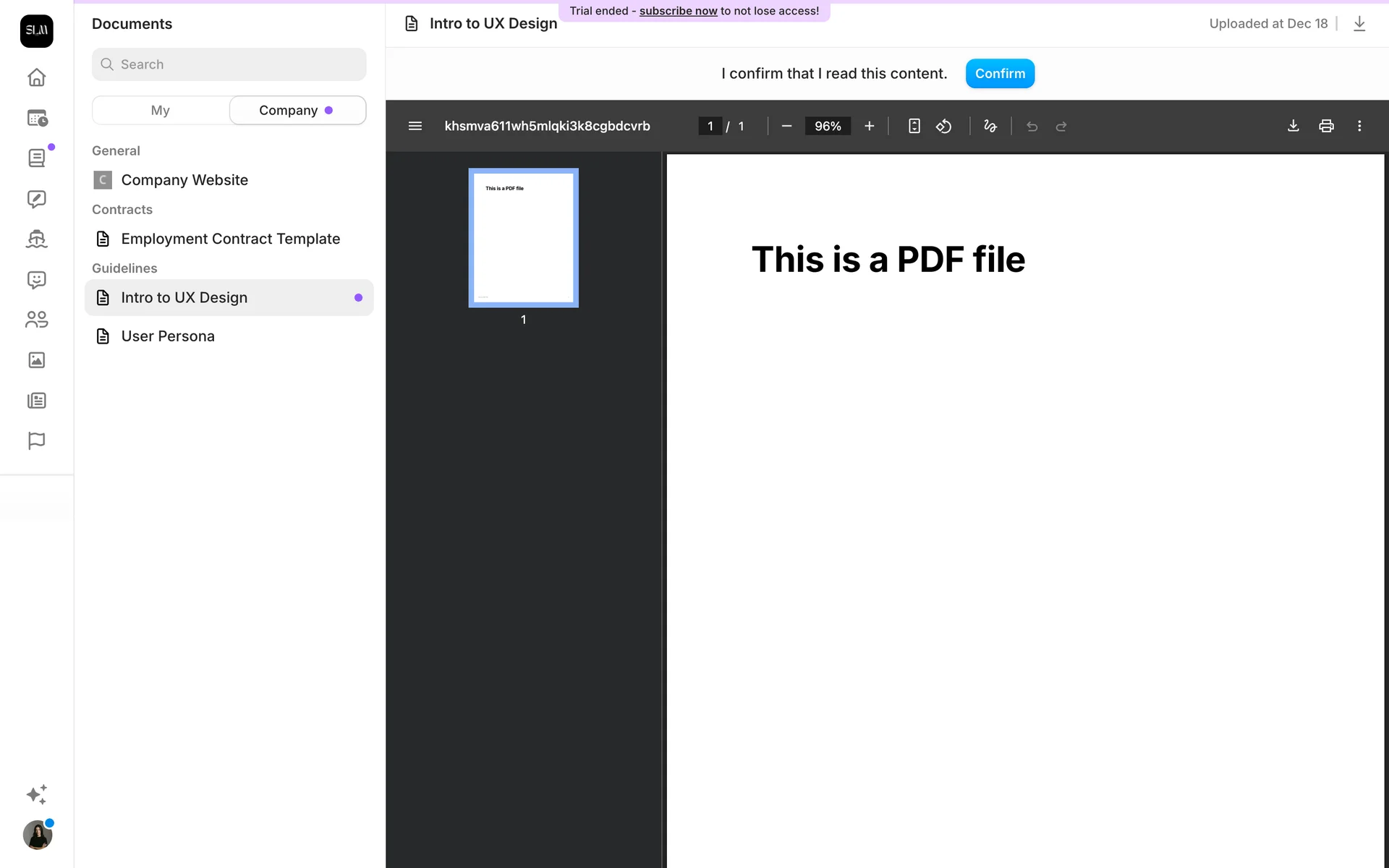Click the subscribe now link
Viewport: 1389px width, 868px height.
(678, 11)
